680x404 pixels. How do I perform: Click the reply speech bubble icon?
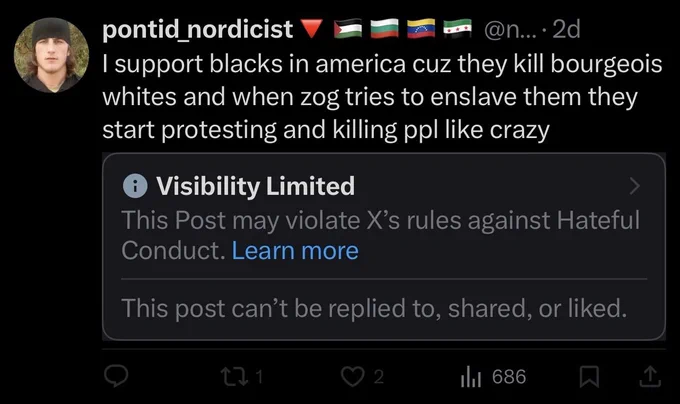click(116, 376)
